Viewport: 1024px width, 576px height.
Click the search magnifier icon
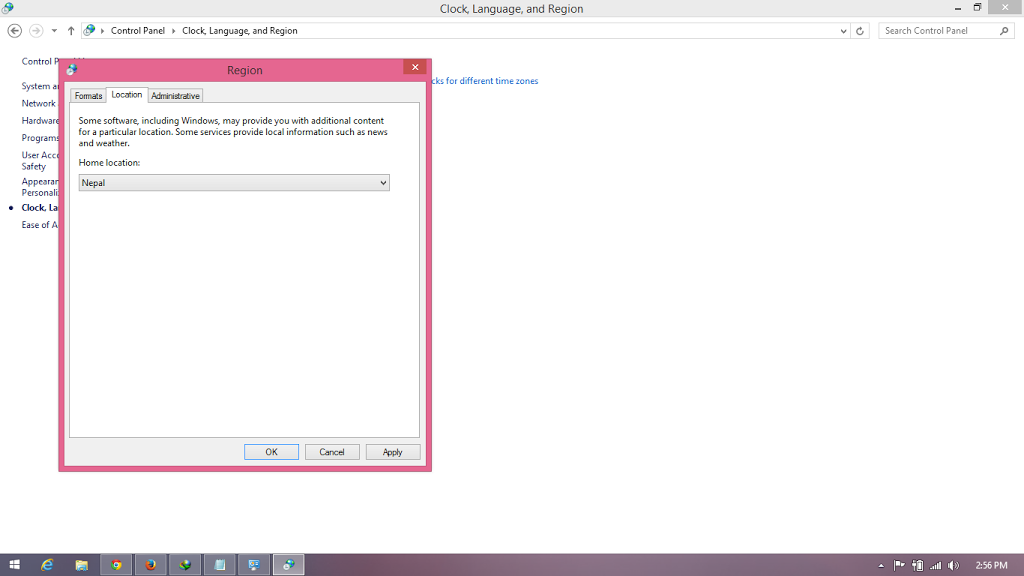[1005, 31]
